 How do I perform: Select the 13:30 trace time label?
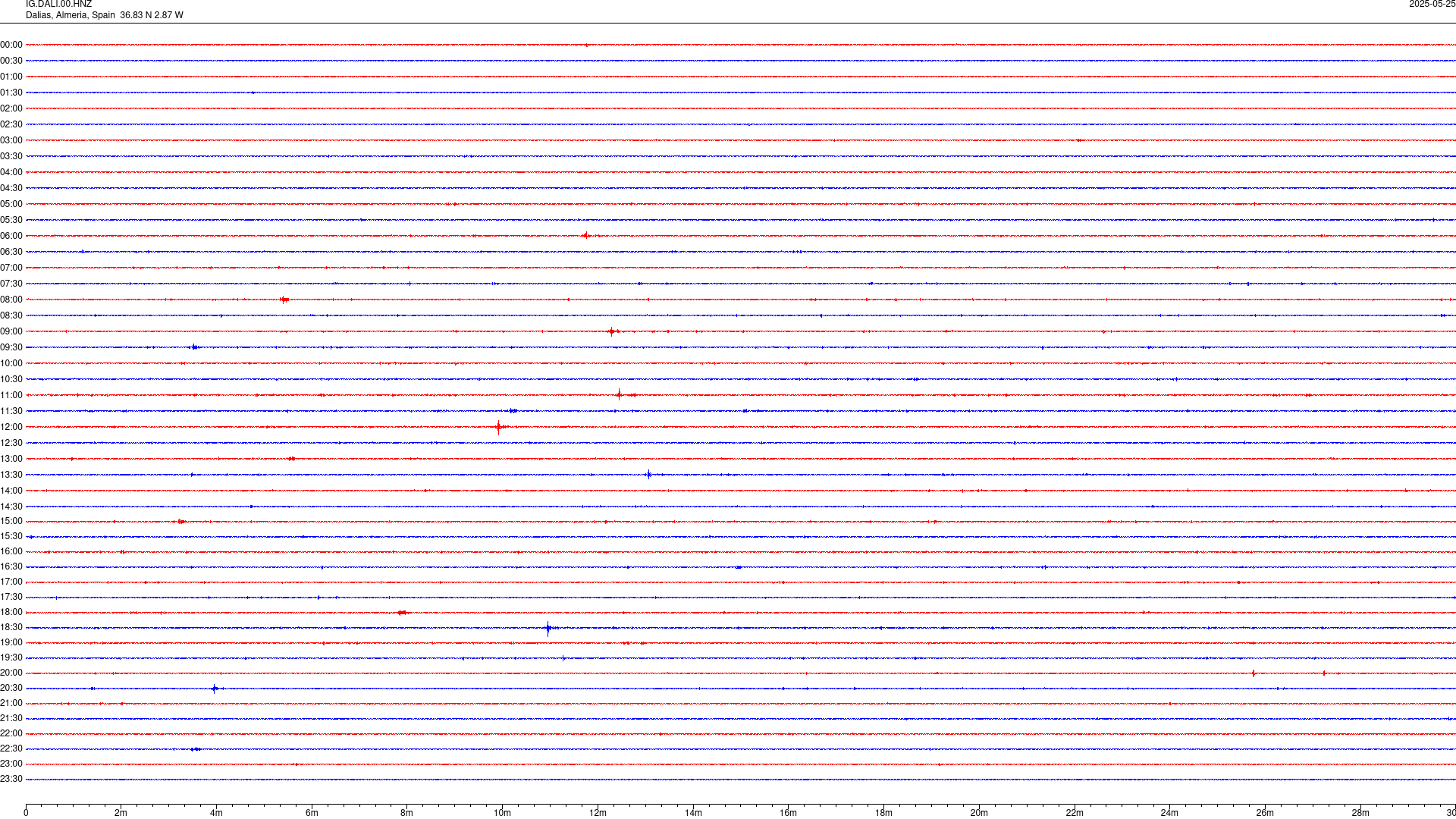(11, 475)
